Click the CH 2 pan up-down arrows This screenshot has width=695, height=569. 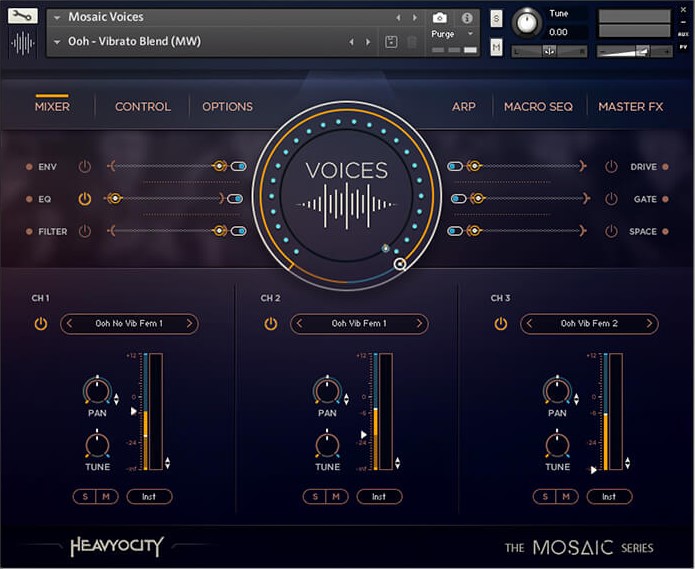346,399
